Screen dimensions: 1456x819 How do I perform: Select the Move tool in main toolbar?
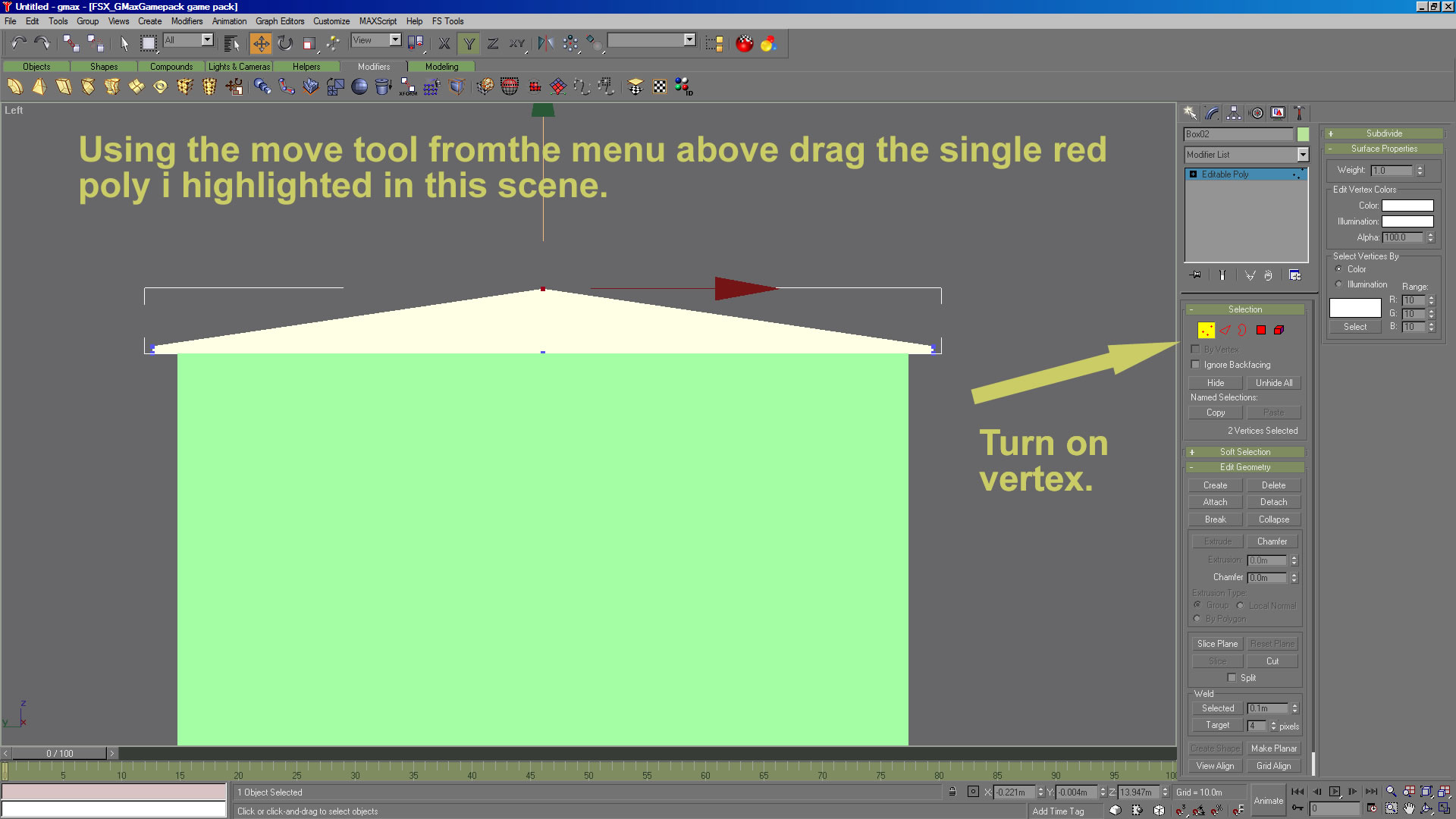click(x=261, y=43)
